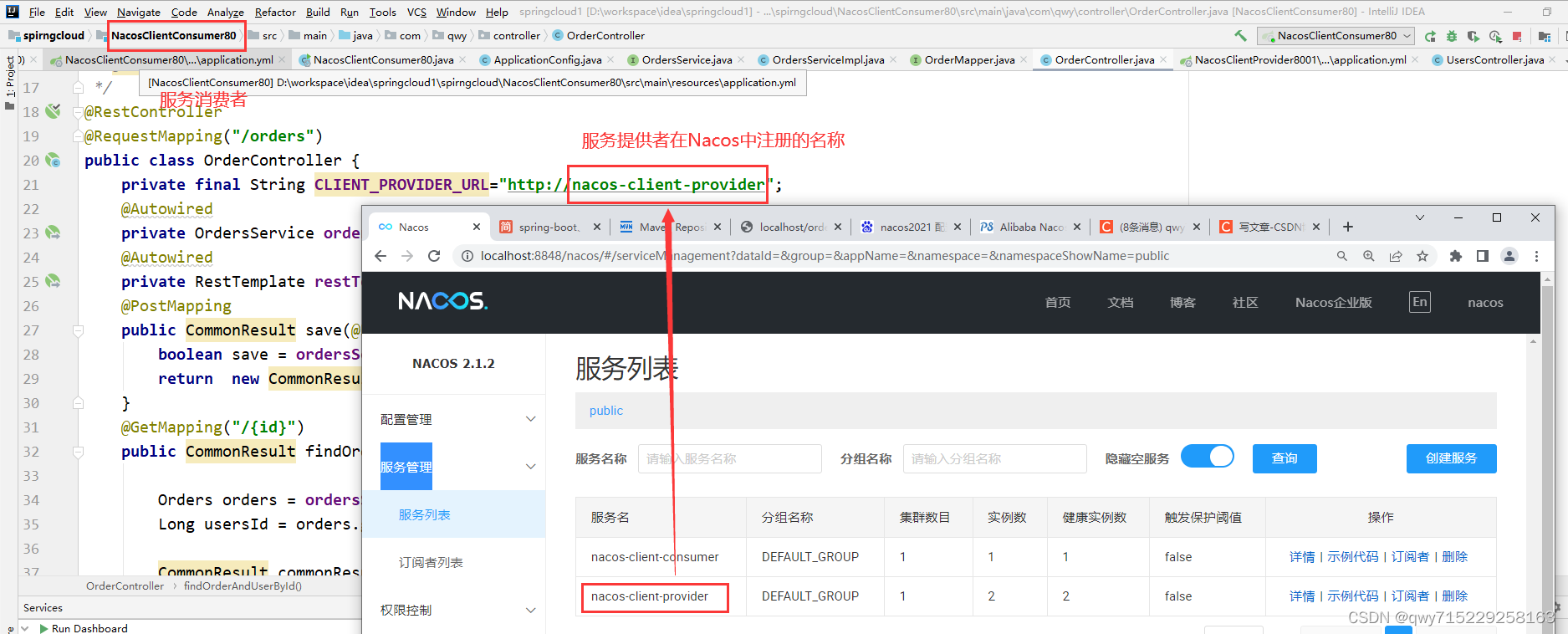Switch to the Alibaba Nacos Chrome tab
Viewport: 1568px width, 634px height.
point(1031,227)
